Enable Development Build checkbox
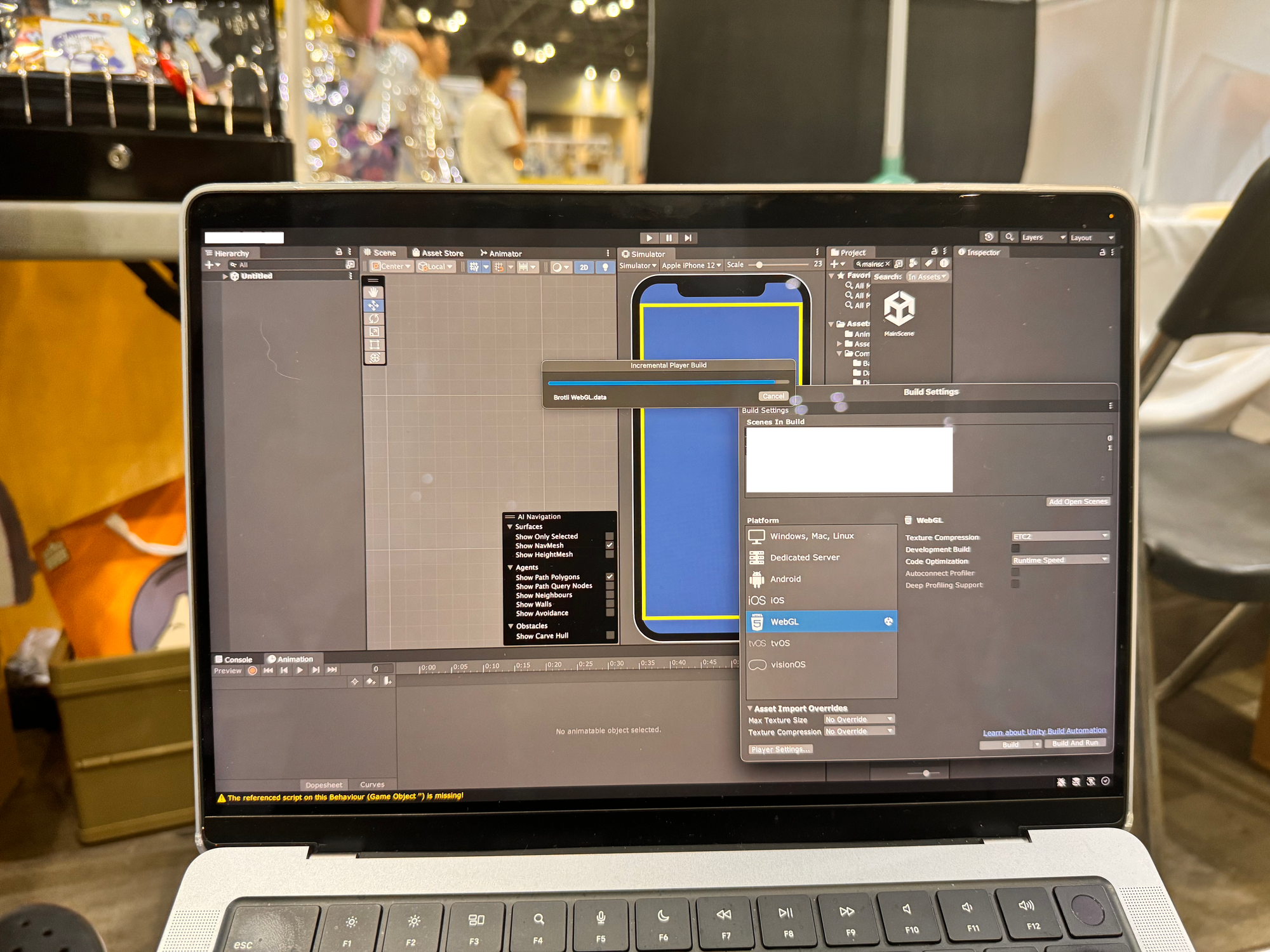Image resolution: width=1270 pixels, height=952 pixels. [x=1015, y=549]
